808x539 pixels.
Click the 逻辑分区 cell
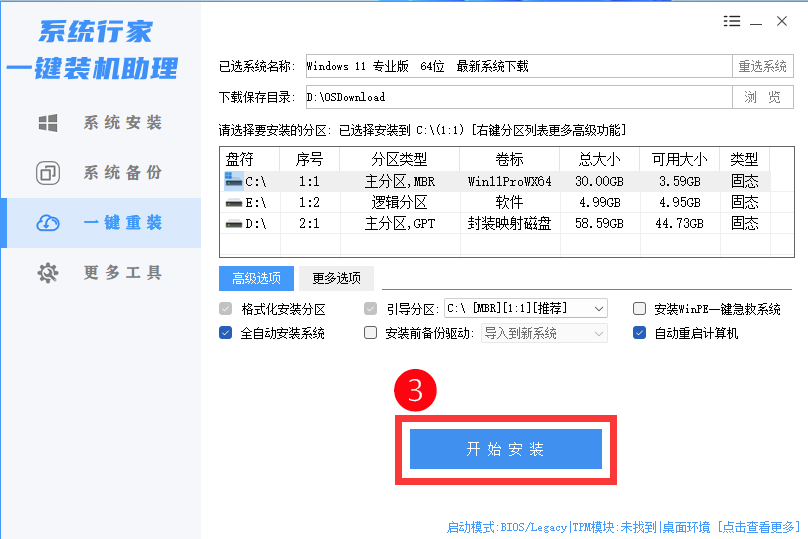(399, 203)
